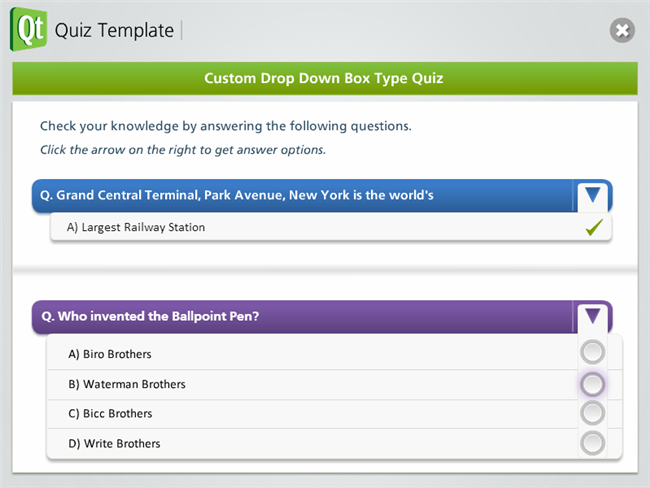Collapse the Ballpoint Pen question dropdown arrow
The height and width of the screenshot is (488, 650).
point(593,317)
